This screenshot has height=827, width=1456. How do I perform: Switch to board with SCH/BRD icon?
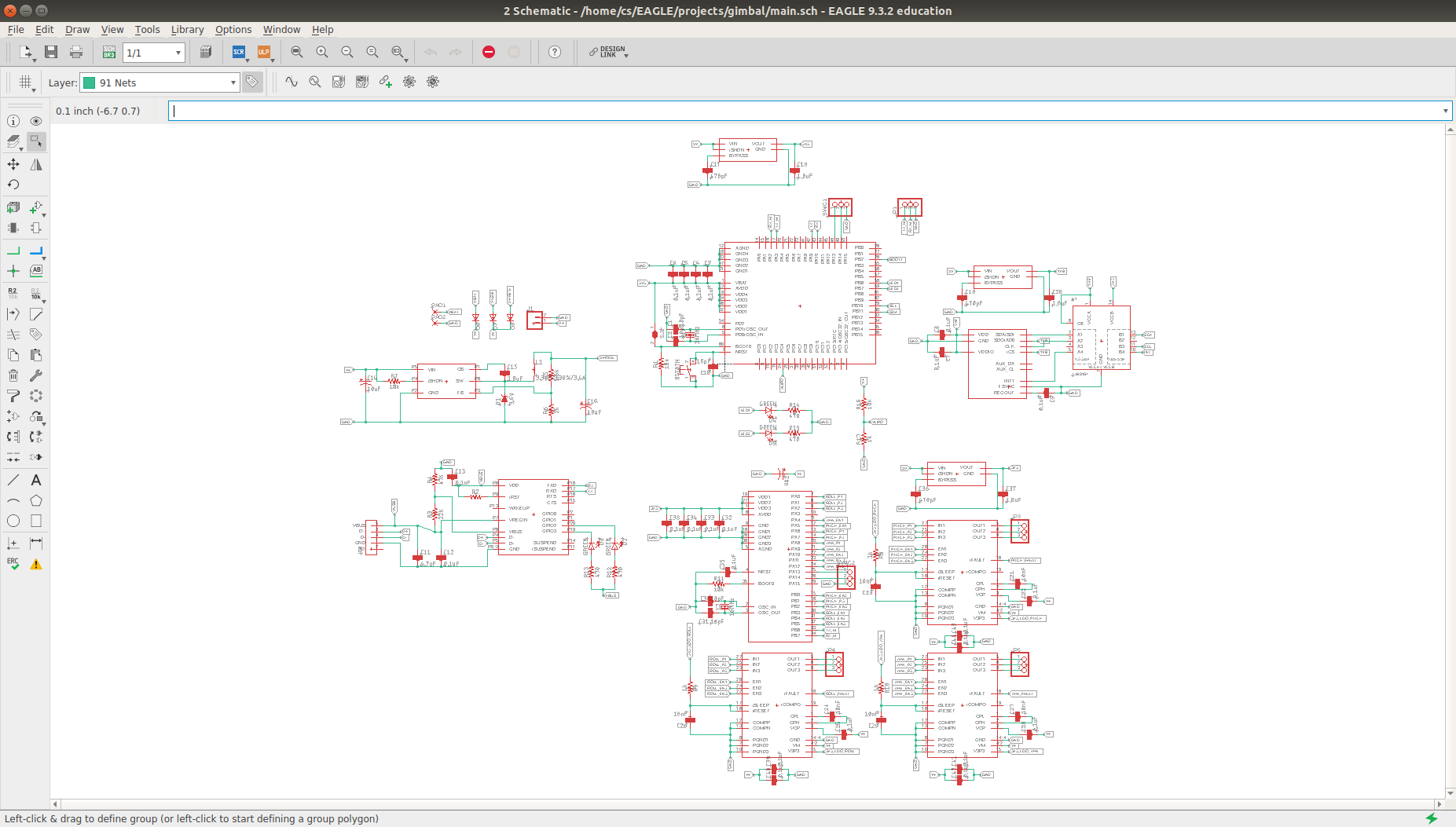[109, 52]
